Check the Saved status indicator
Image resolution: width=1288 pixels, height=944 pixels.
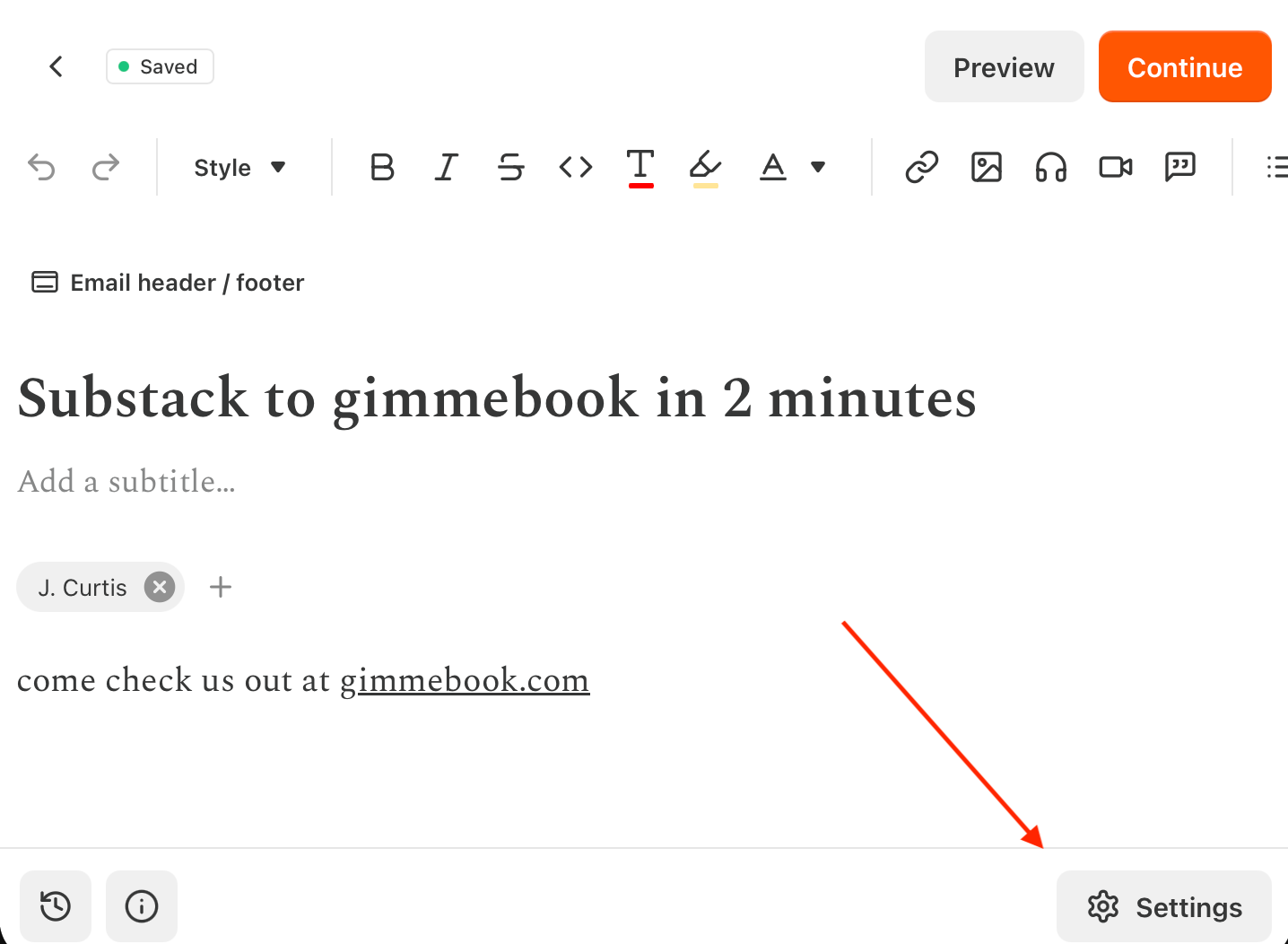pyautogui.click(x=160, y=66)
